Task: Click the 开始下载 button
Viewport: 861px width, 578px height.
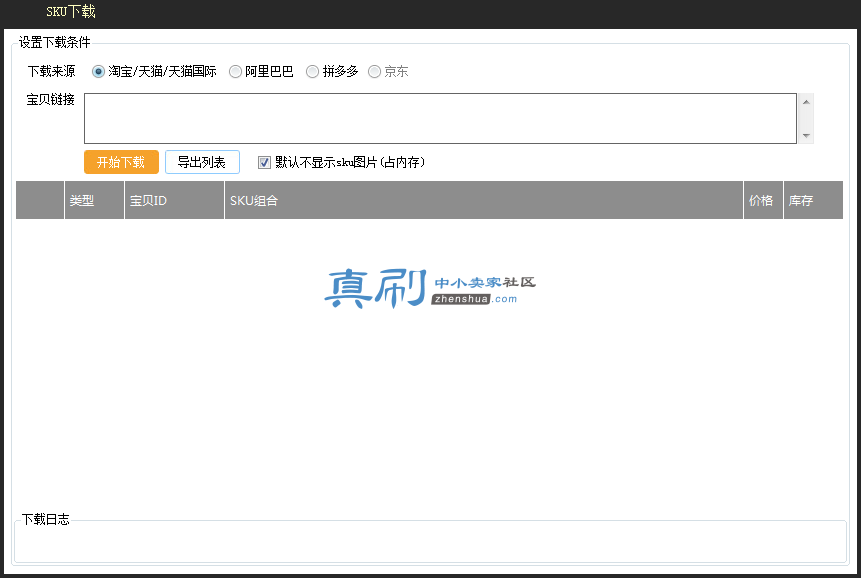Action: tap(121, 162)
